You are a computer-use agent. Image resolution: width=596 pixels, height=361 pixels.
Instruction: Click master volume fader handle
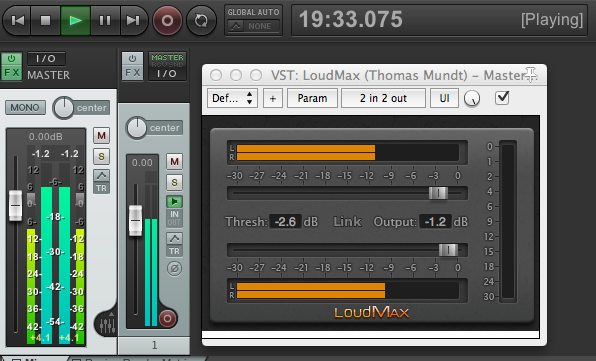[x=15, y=206]
